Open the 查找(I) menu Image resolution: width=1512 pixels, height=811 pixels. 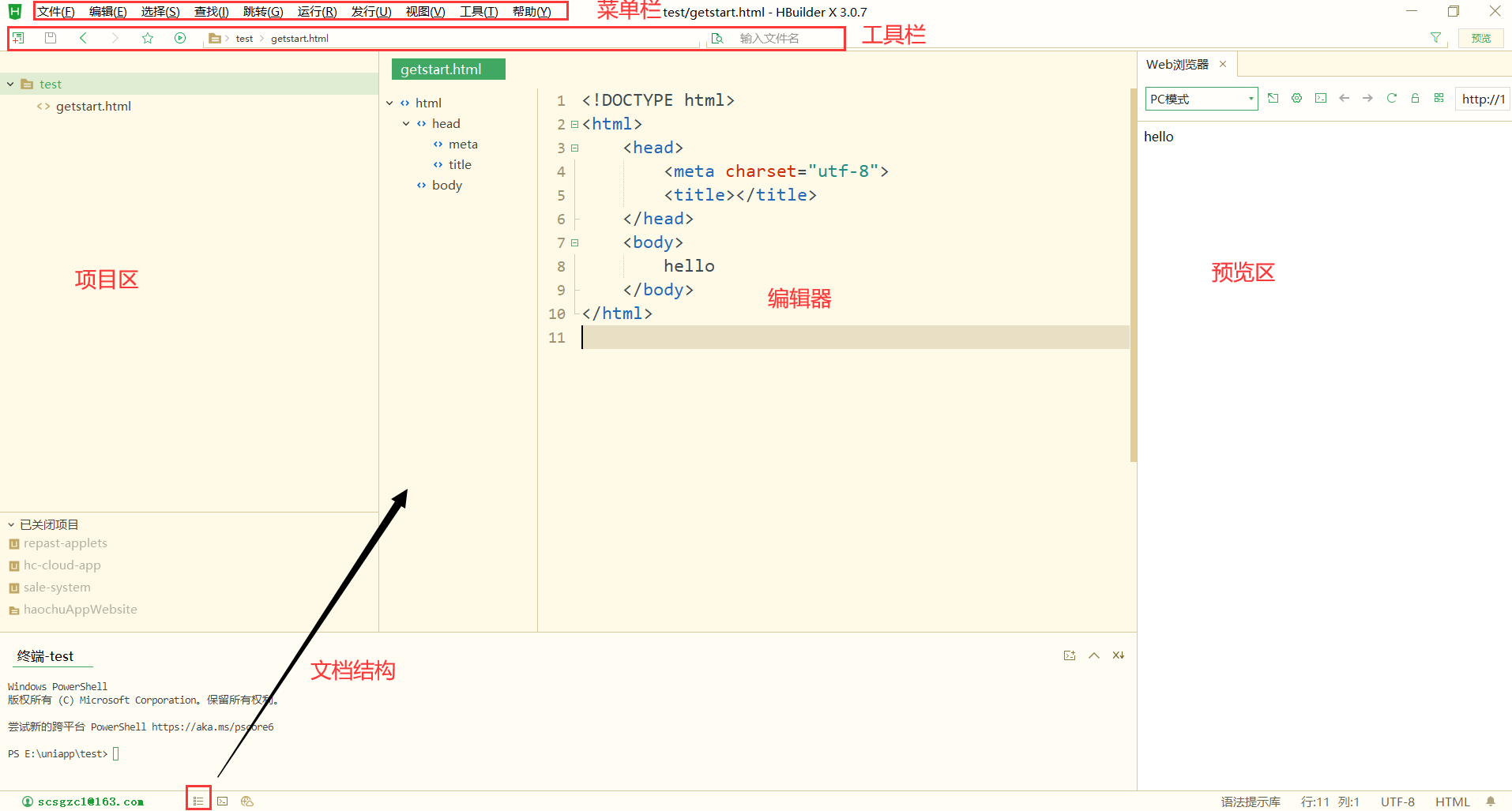coord(212,12)
